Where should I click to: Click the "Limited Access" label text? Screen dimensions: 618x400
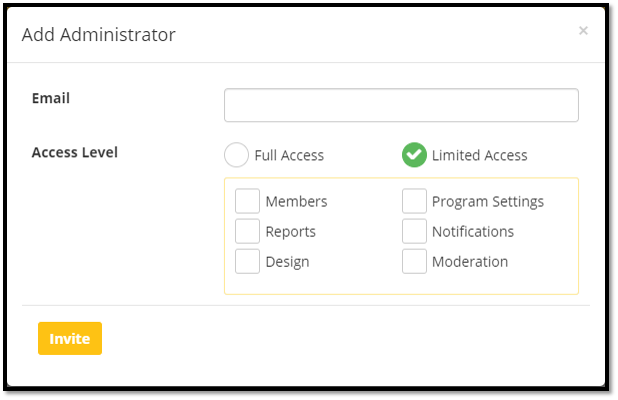[479, 156]
